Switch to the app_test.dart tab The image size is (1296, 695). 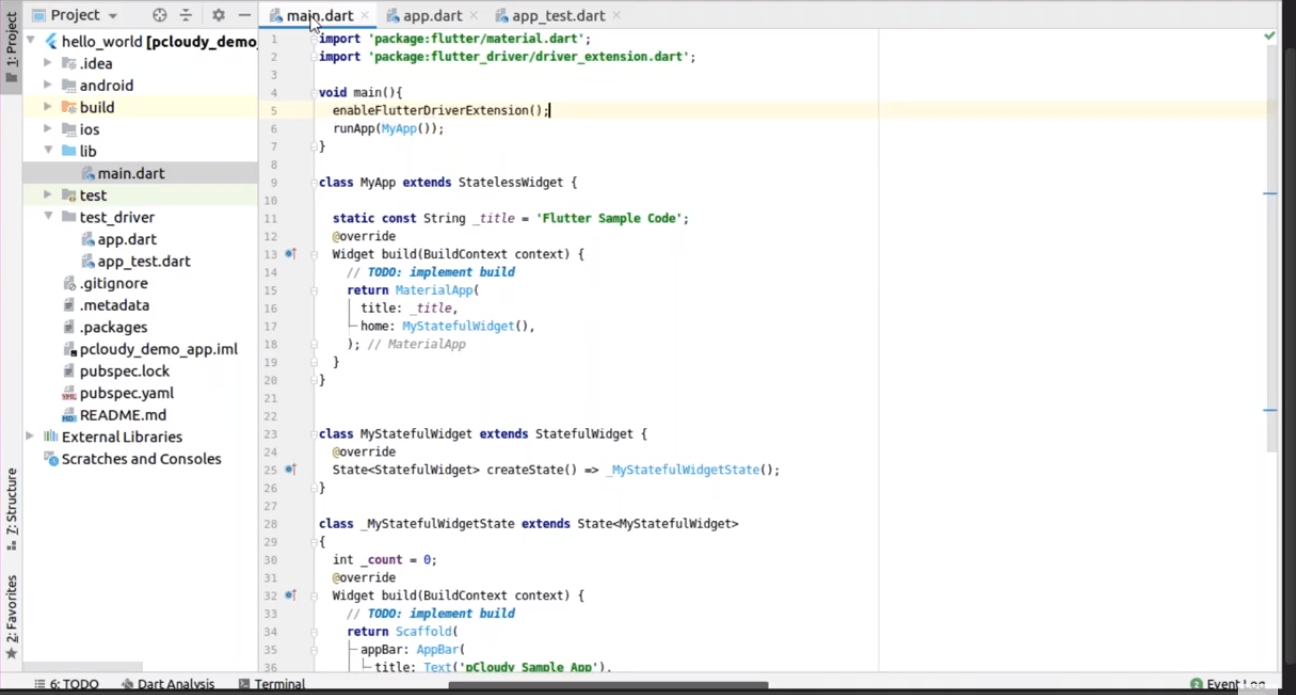(x=557, y=16)
